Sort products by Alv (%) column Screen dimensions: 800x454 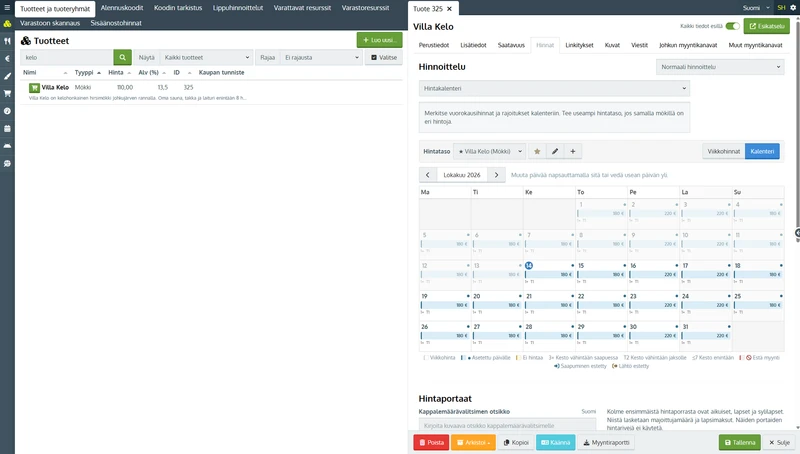(148, 72)
